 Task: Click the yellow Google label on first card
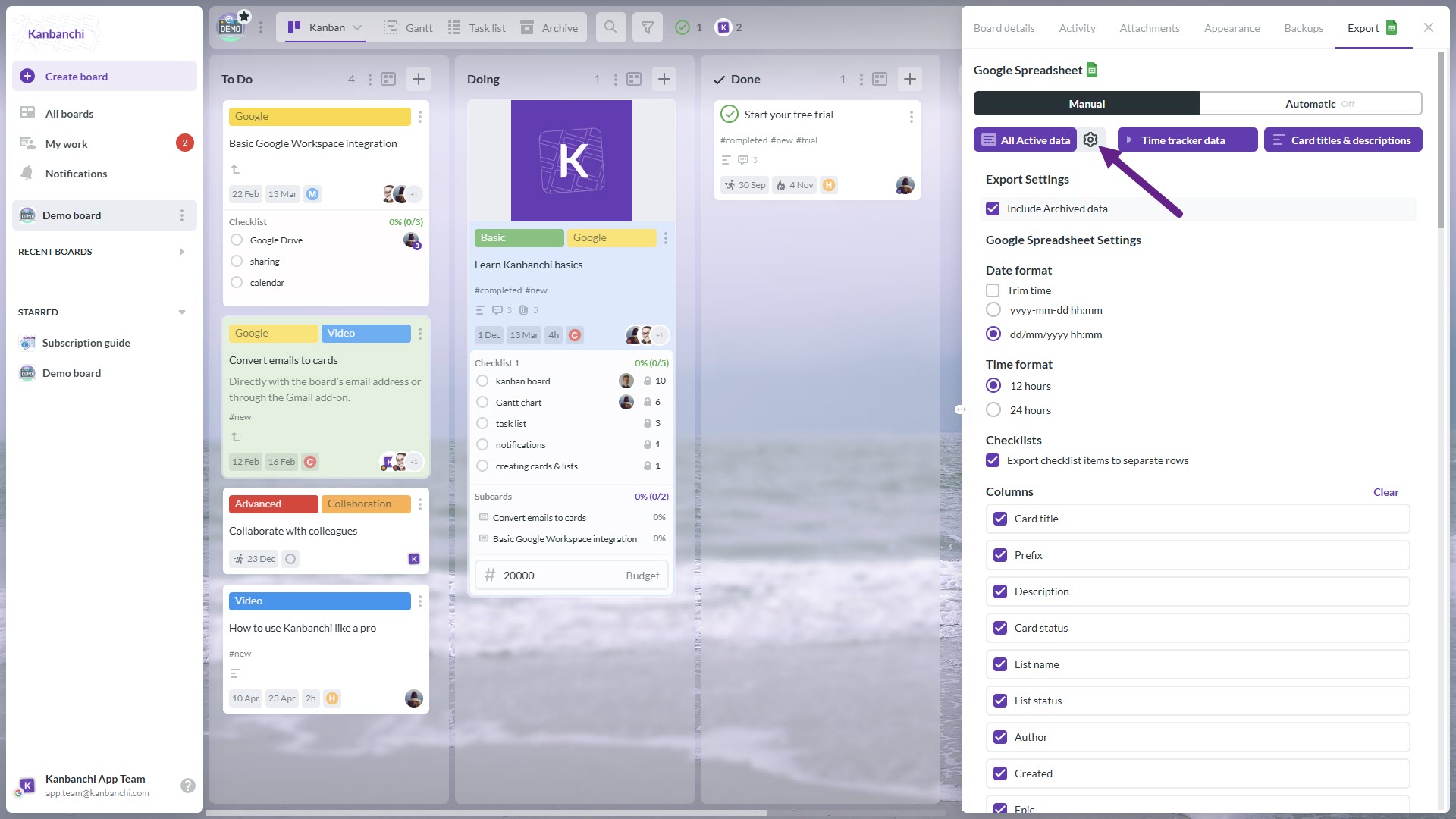pyautogui.click(x=319, y=116)
